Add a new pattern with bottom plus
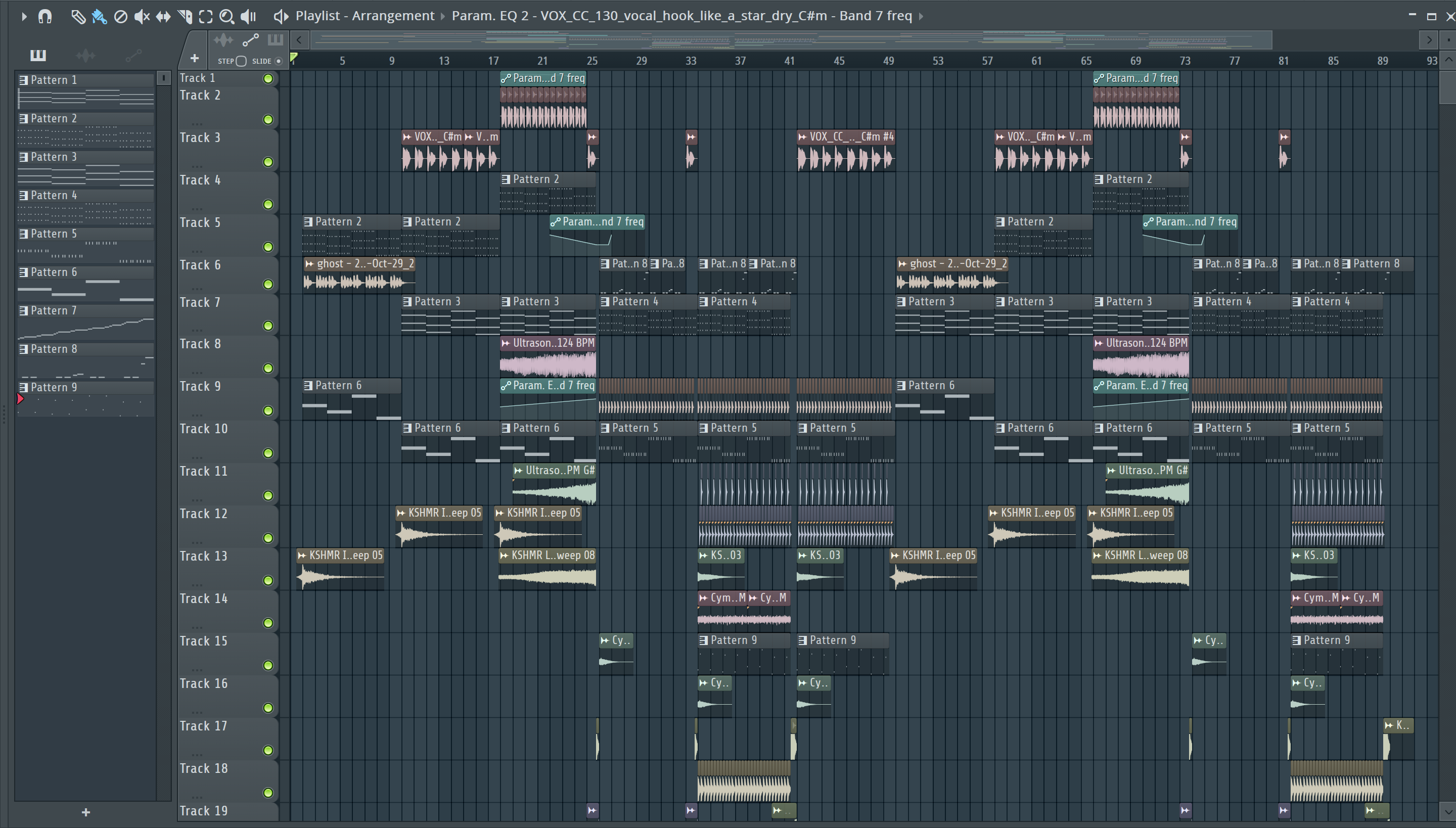The width and height of the screenshot is (1456, 828). coord(86,812)
